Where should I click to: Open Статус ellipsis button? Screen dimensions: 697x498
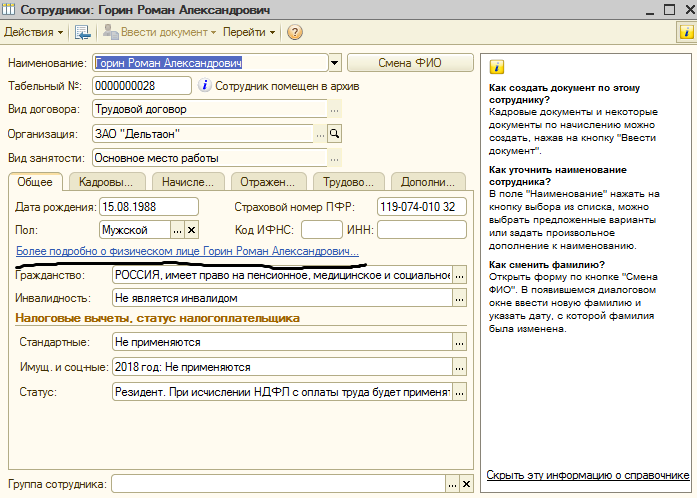459,392
